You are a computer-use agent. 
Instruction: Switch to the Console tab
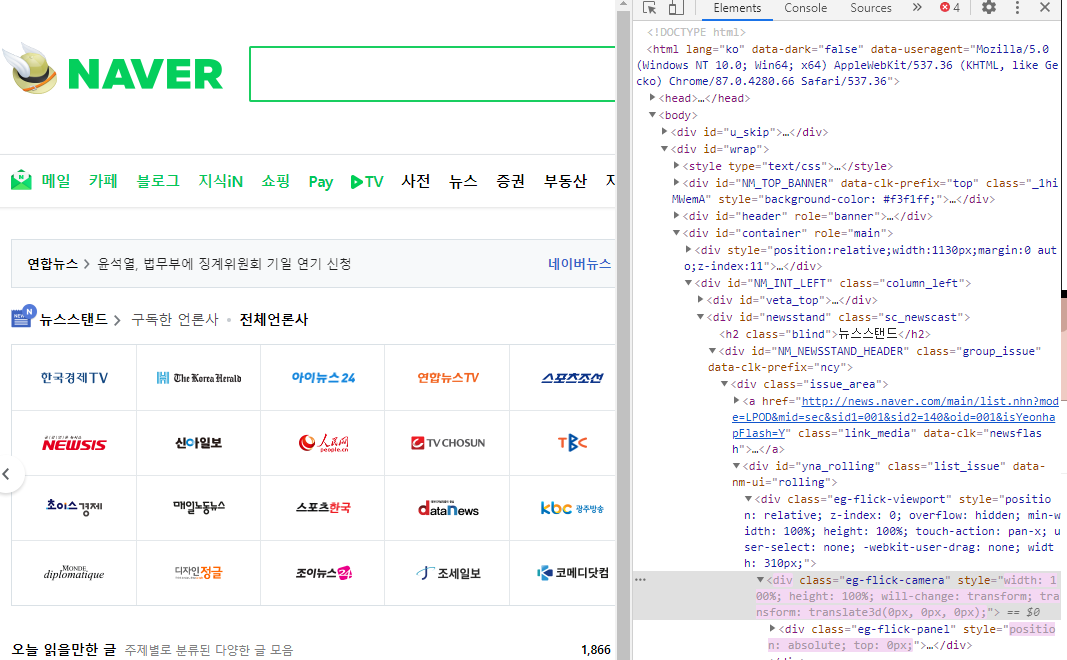click(x=806, y=8)
